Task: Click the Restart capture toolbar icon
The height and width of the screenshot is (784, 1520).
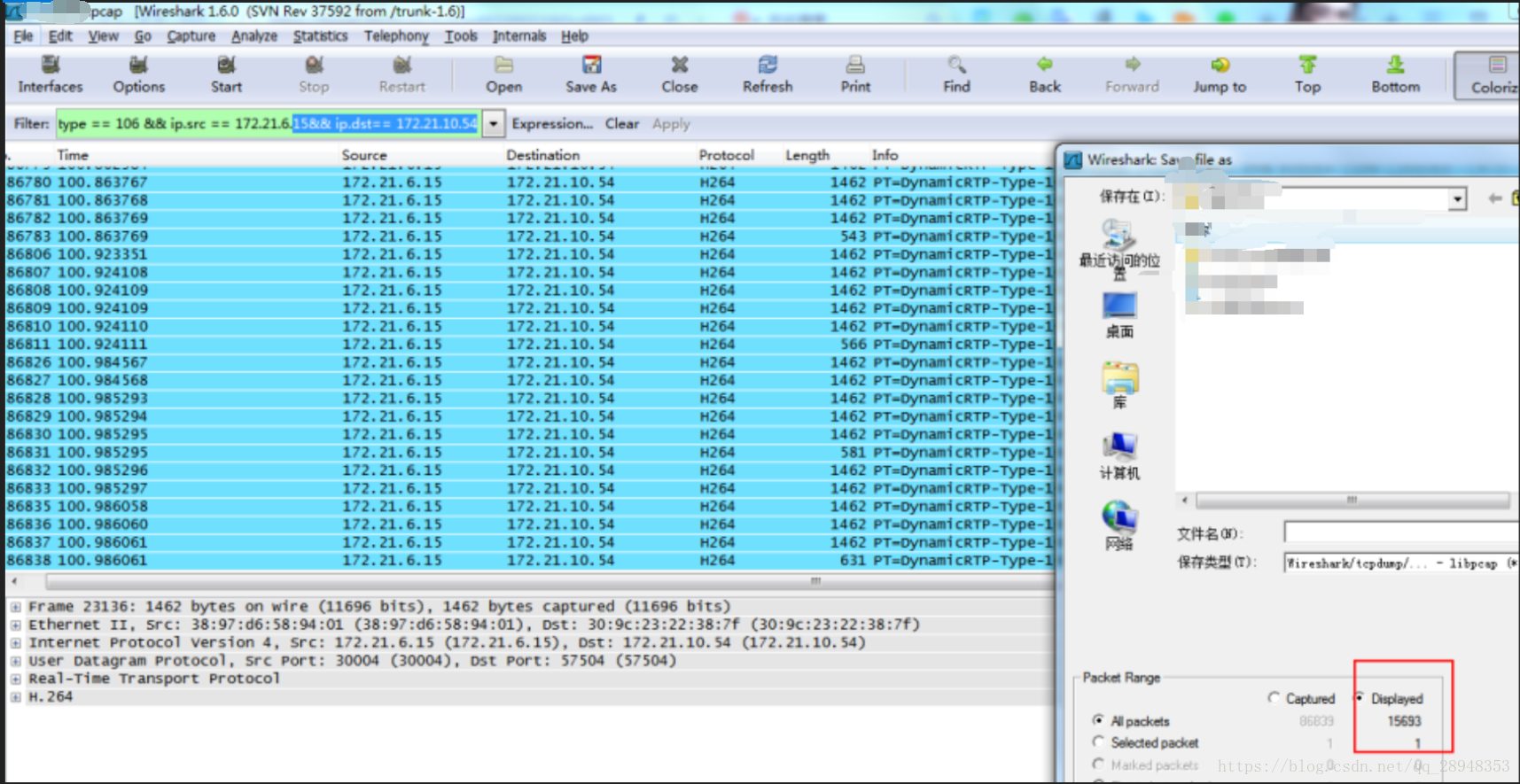Action: [x=402, y=74]
